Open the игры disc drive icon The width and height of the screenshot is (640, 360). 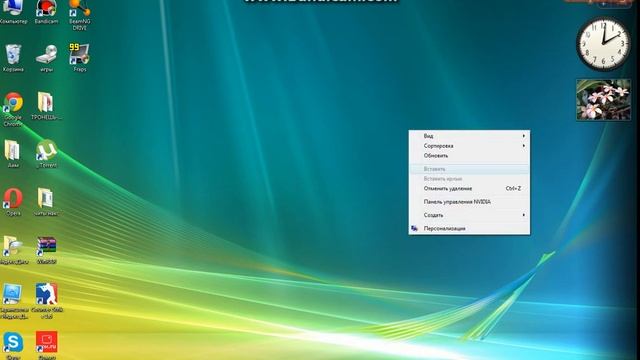pyautogui.click(x=46, y=58)
